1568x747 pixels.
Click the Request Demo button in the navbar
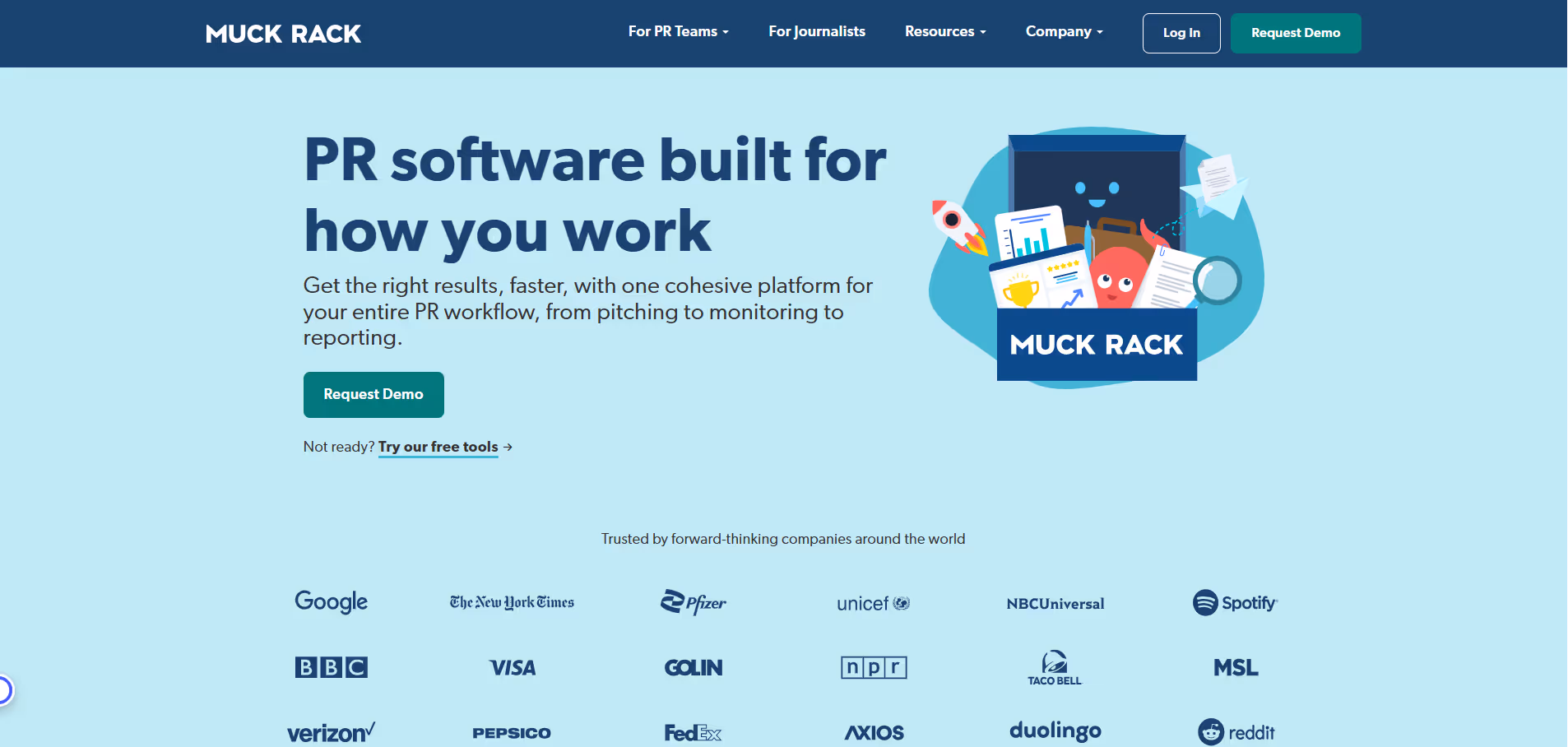coord(1295,33)
